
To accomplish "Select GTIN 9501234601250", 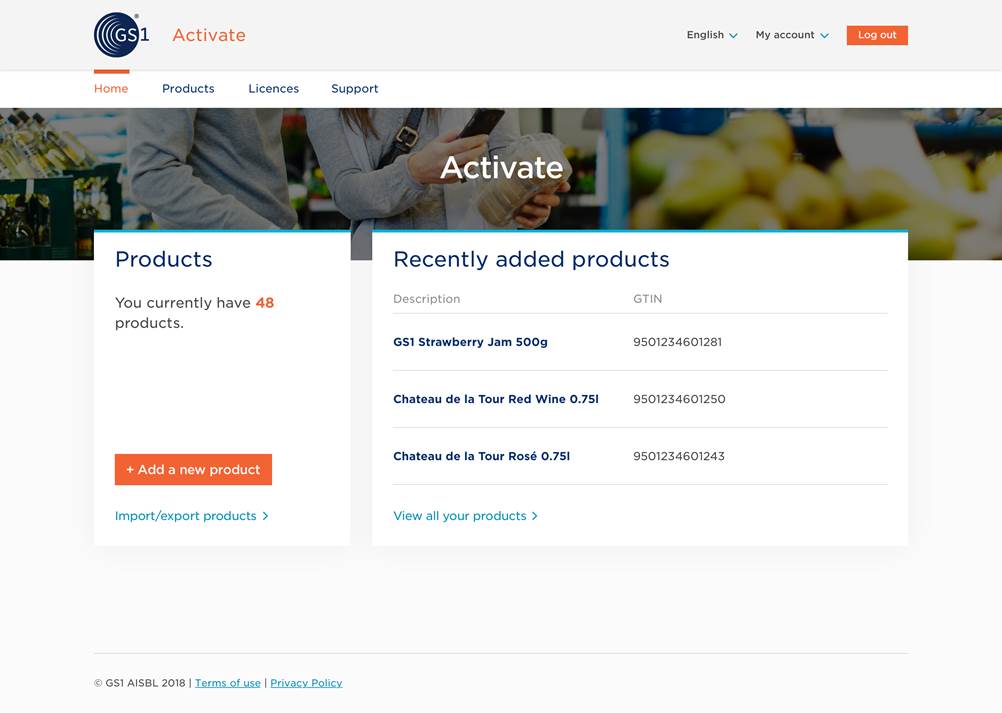I will [x=679, y=399].
